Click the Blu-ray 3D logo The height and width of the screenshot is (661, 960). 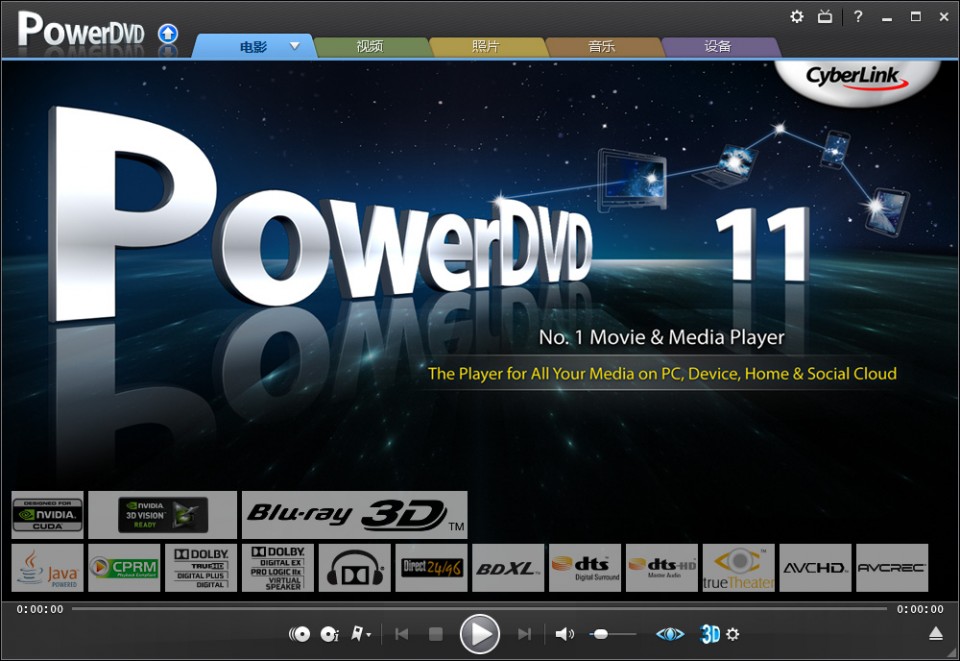click(x=353, y=514)
